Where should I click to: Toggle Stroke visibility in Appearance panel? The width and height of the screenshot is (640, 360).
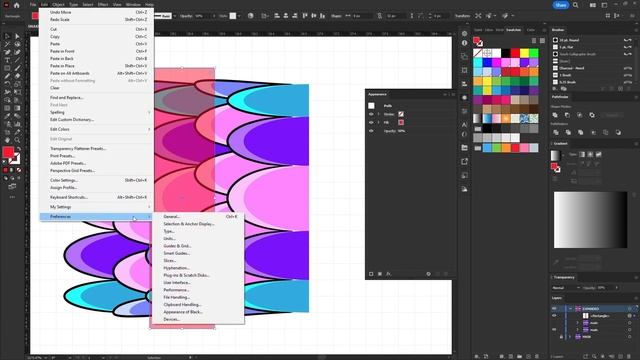371,114
